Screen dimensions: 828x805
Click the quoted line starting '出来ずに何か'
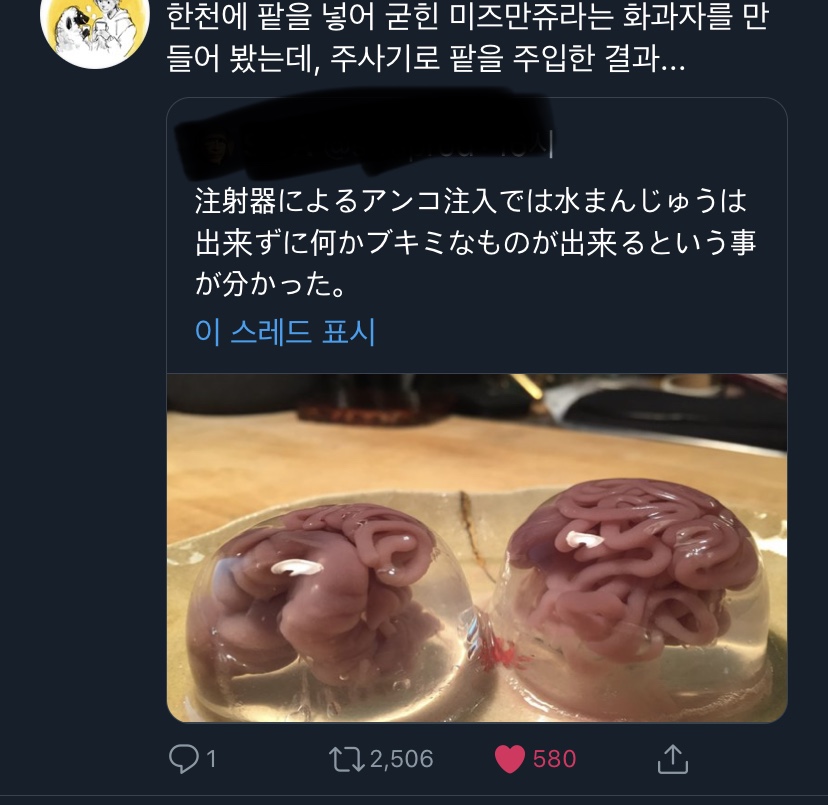(x=476, y=243)
